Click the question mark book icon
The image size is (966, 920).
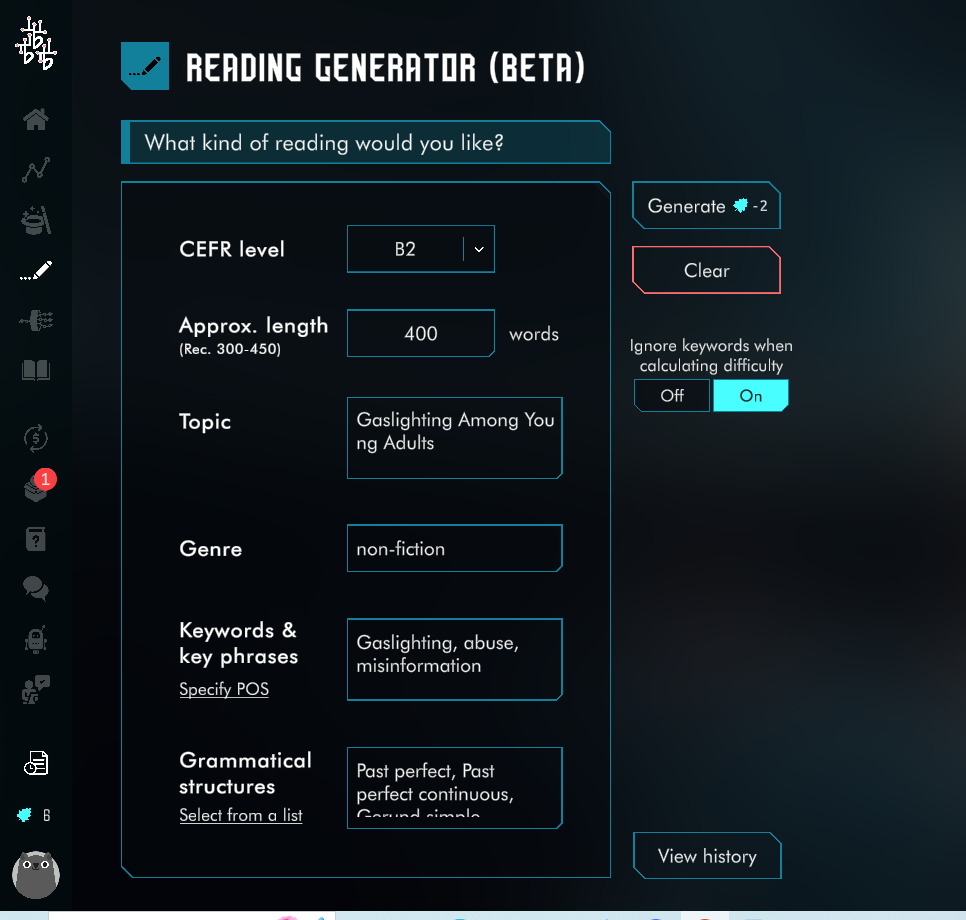tap(36, 539)
